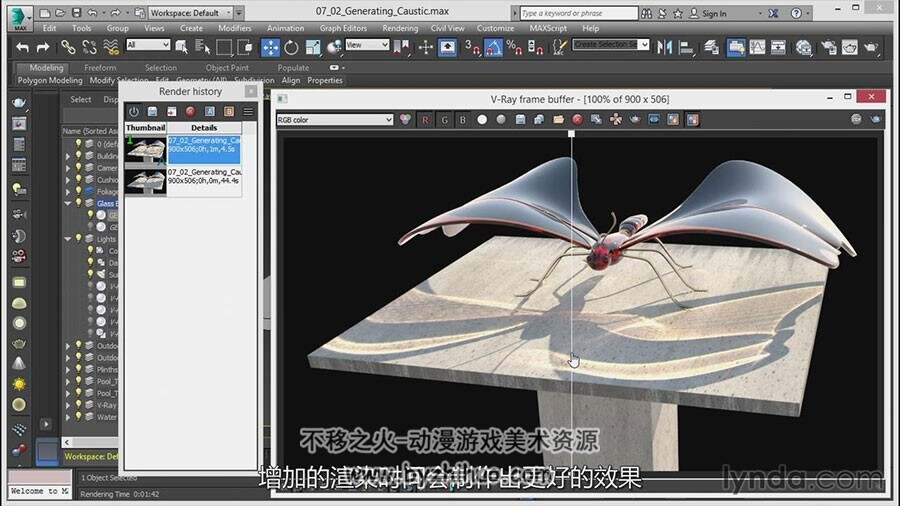The image size is (900, 506).
Task: Open the Edit menu
Action: coord(49,28)
